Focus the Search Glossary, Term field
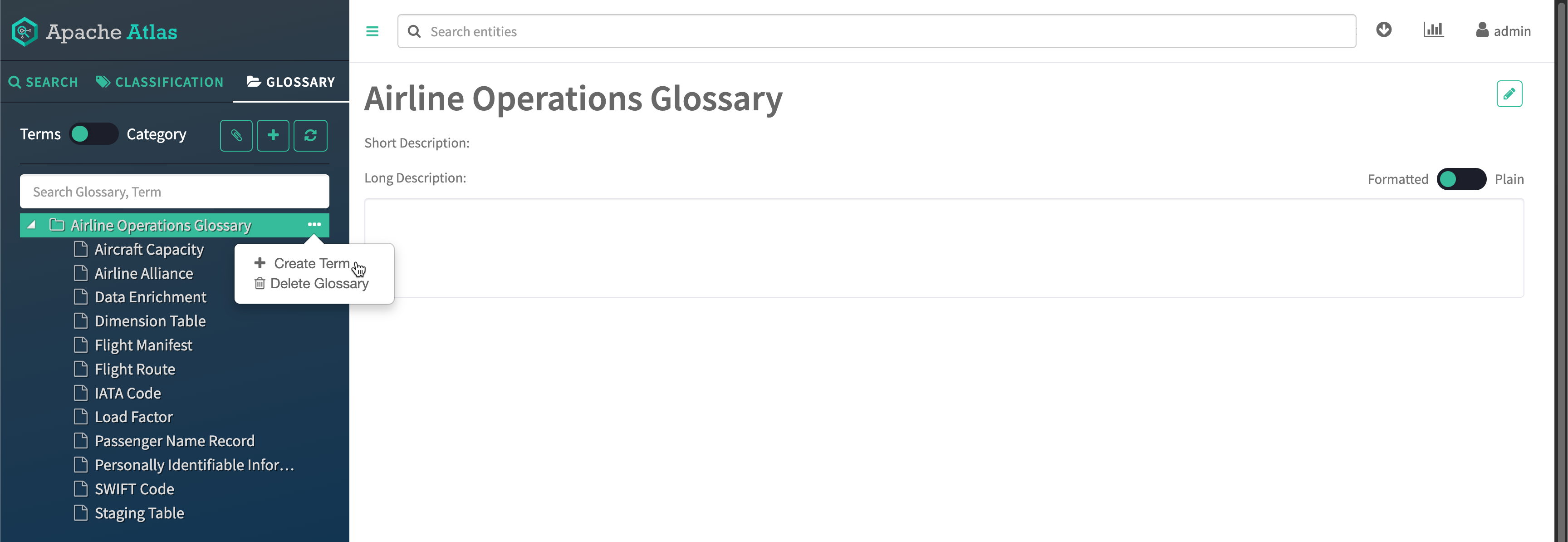Screen dimensions: 1568x542 point(175,192)
